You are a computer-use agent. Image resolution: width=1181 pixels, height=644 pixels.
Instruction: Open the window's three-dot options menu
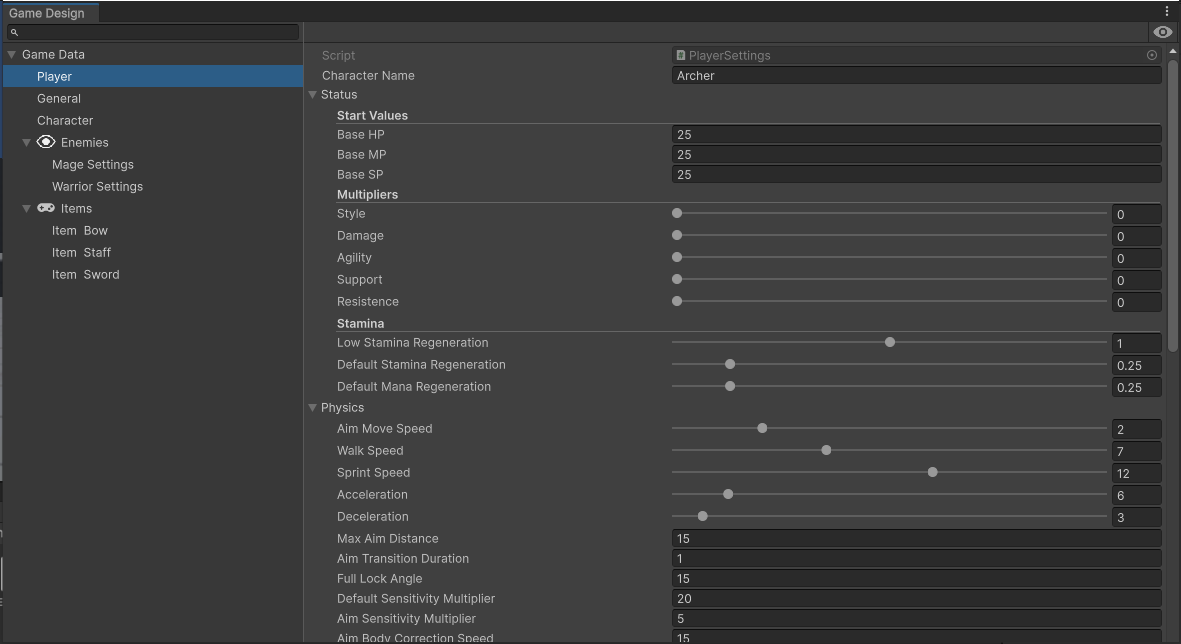[x=1166, y=12]
